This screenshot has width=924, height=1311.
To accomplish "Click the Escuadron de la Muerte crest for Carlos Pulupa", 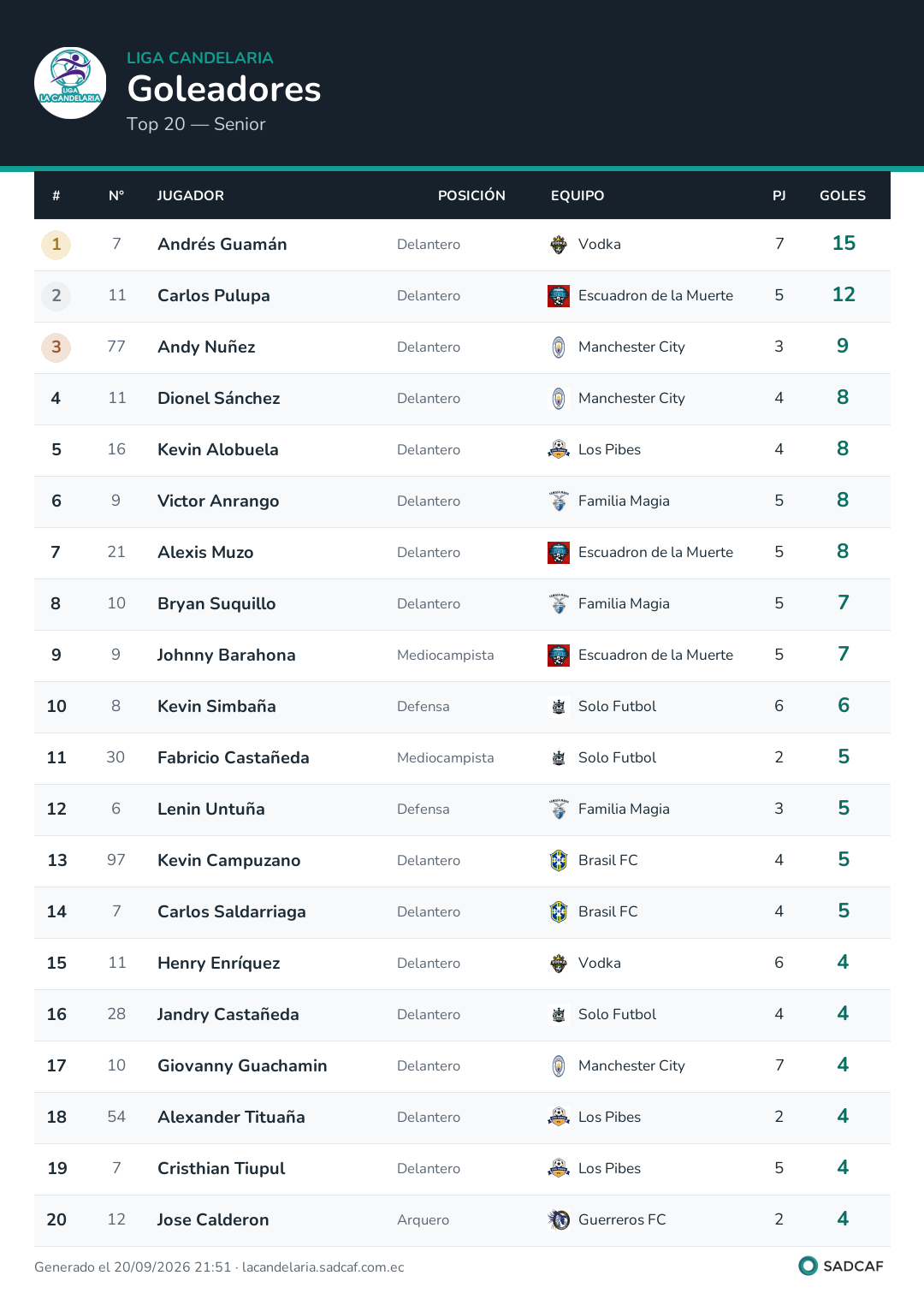I will coord(559,296).
